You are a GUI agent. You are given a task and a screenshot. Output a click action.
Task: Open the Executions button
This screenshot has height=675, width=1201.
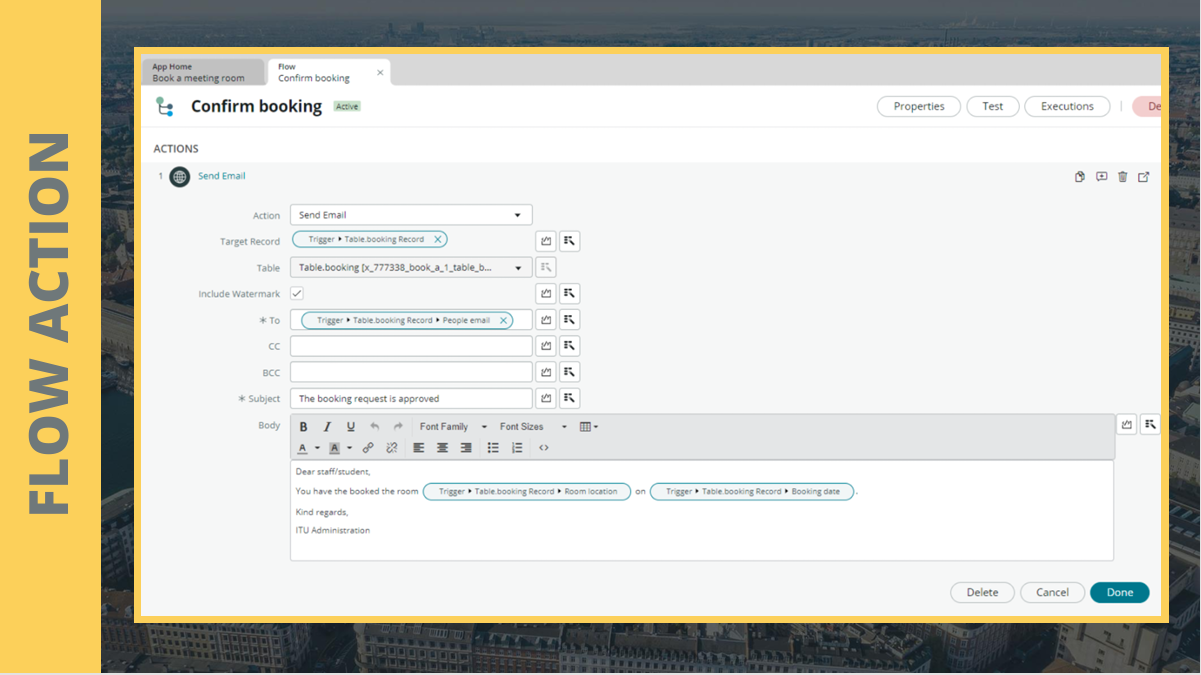pos(1067,106)
